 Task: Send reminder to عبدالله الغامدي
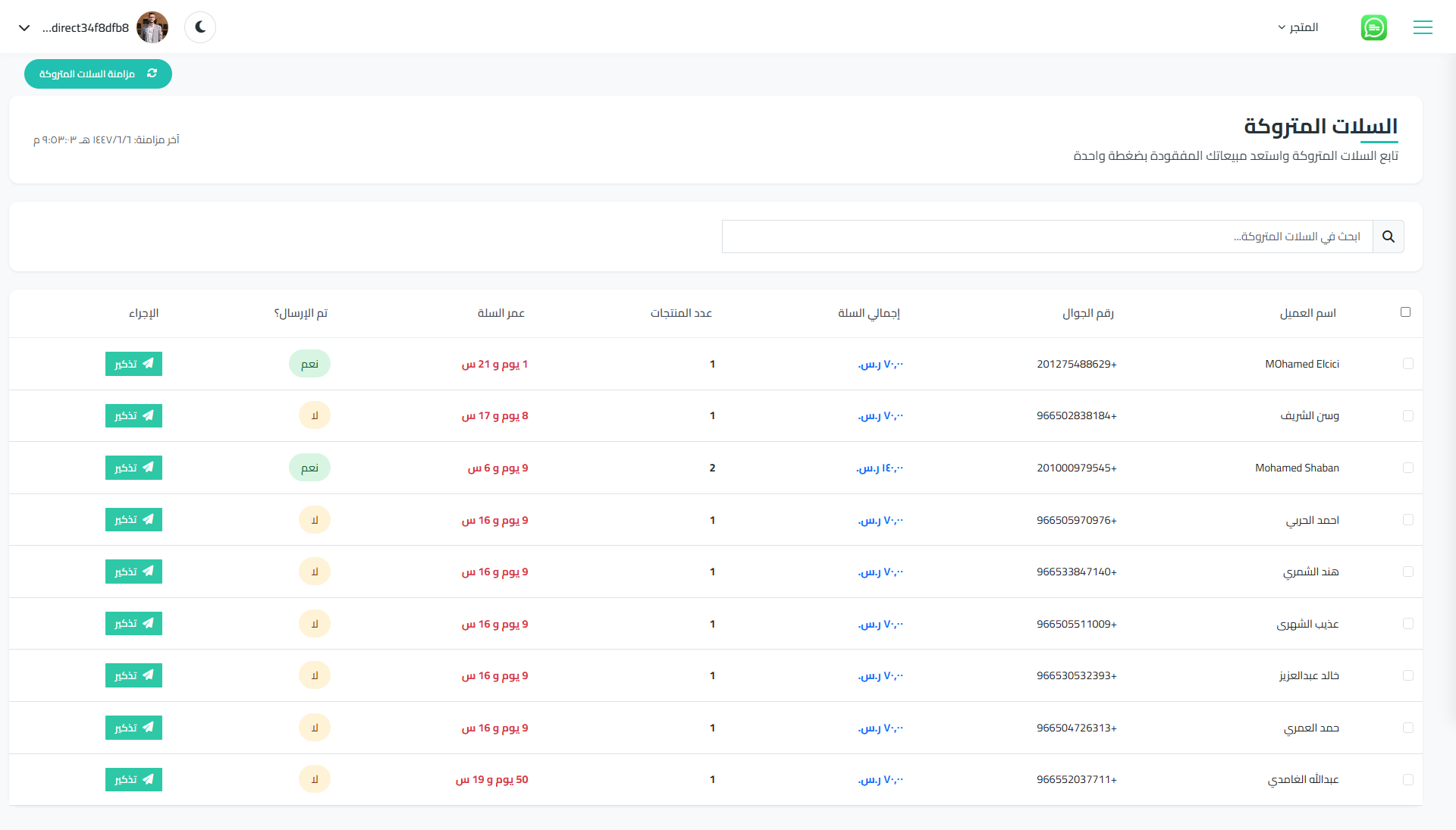[x=133, y=779]
